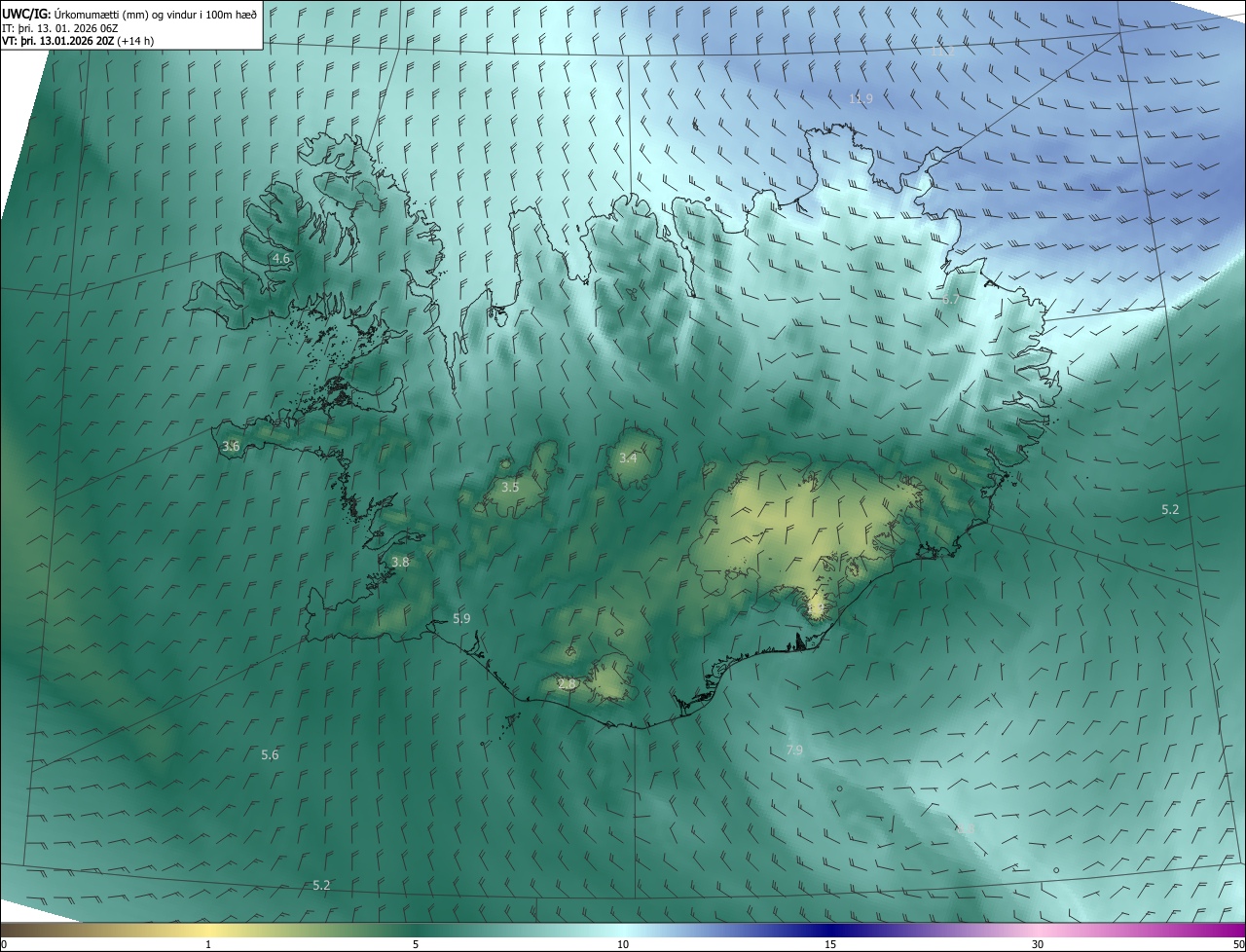Click the 3.6 value on the Snæfellsnes peninsula

tap(231, 446)
